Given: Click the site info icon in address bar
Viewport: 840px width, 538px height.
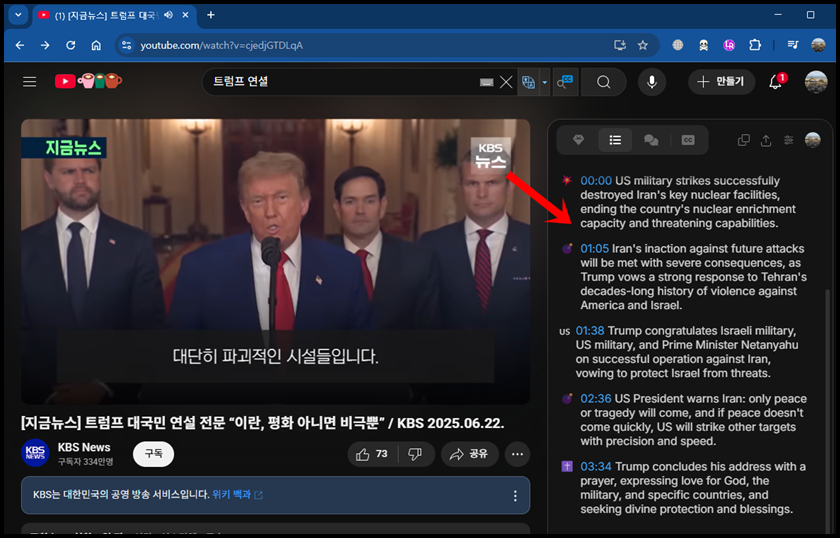Looking at the screenshot, I should point(126,46).
